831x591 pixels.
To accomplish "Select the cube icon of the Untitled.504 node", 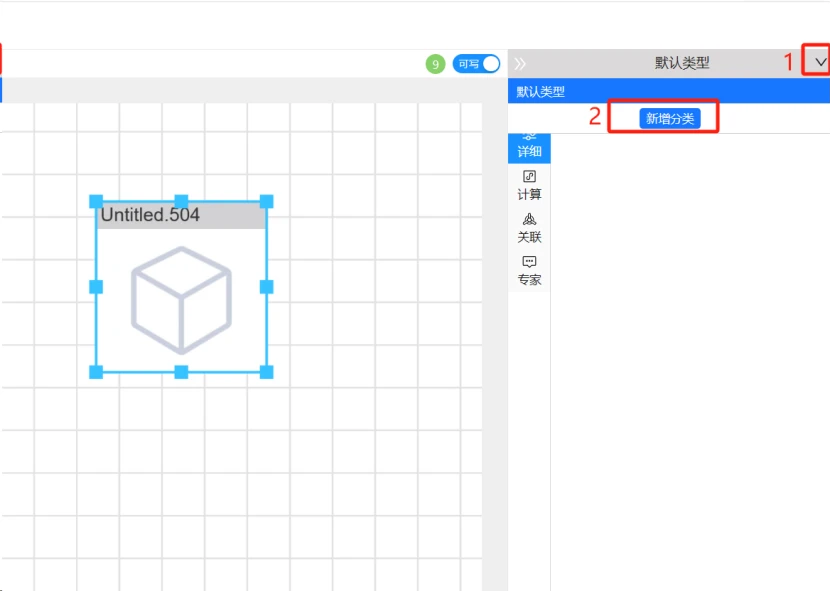I will coord(181,300).
